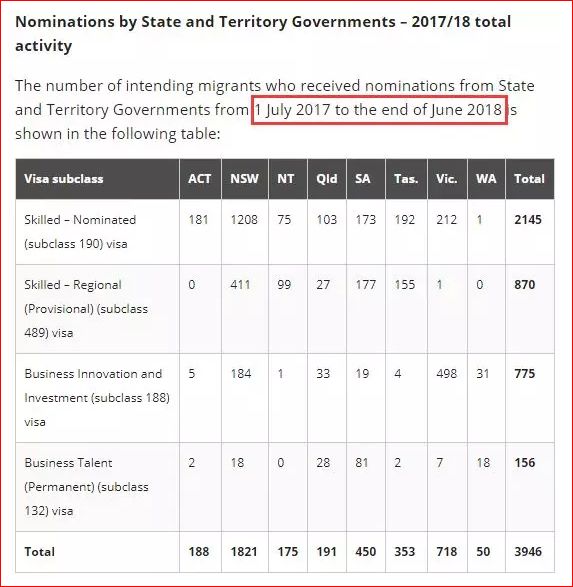Click the Visa subclass column header
This screenshot has width=573, height=587.
point(64,179)
